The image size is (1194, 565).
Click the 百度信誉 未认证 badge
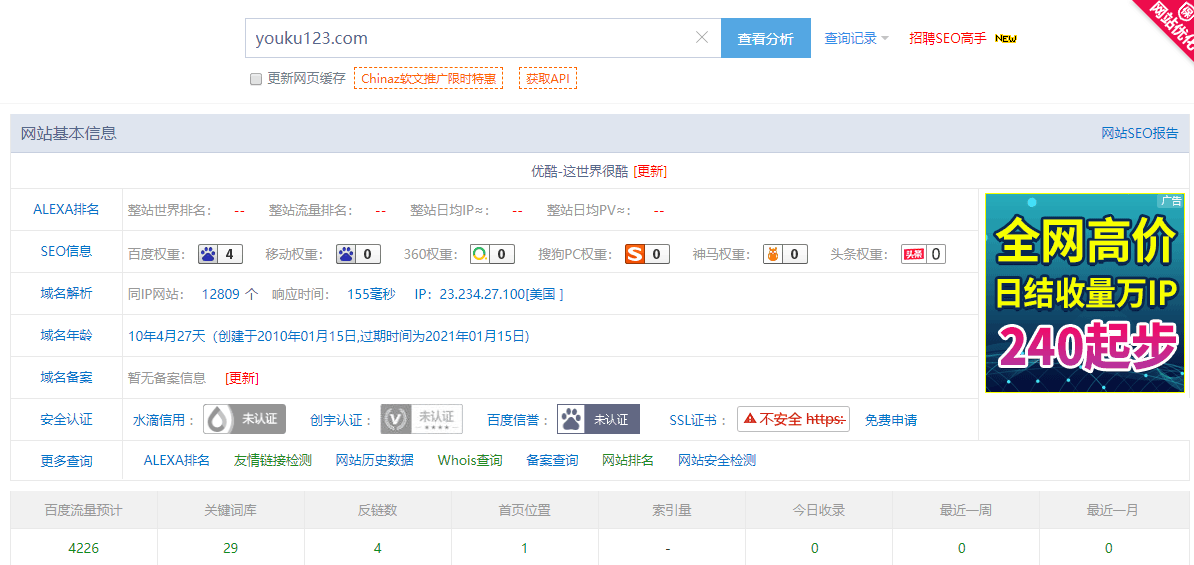pyautogui.click(x=599, y=419)
